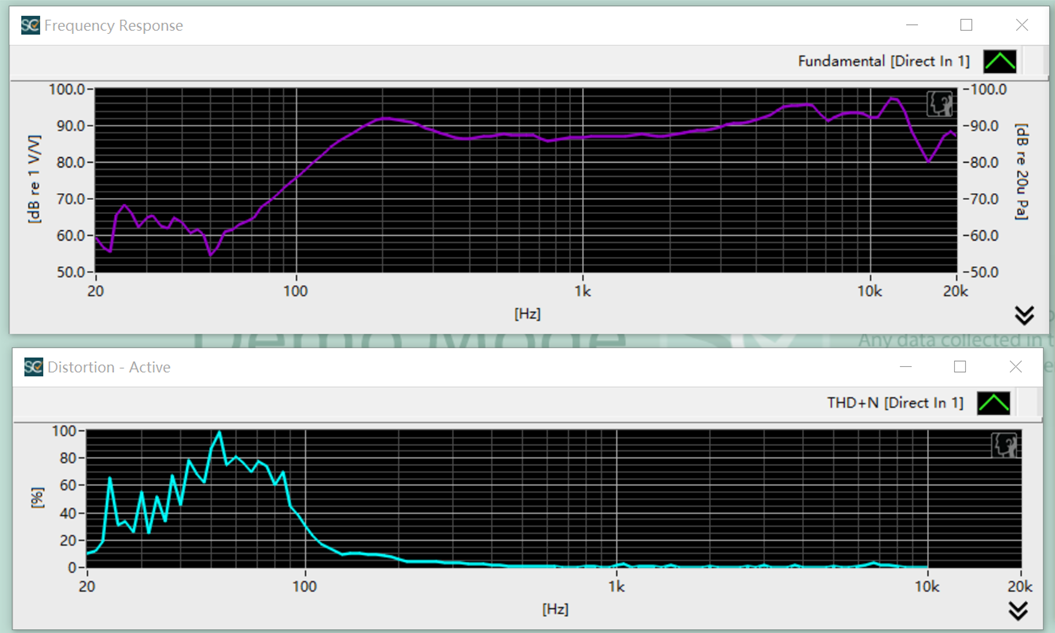Click the 20 X-axis start value in Distortion graph

tap(87, 587)
